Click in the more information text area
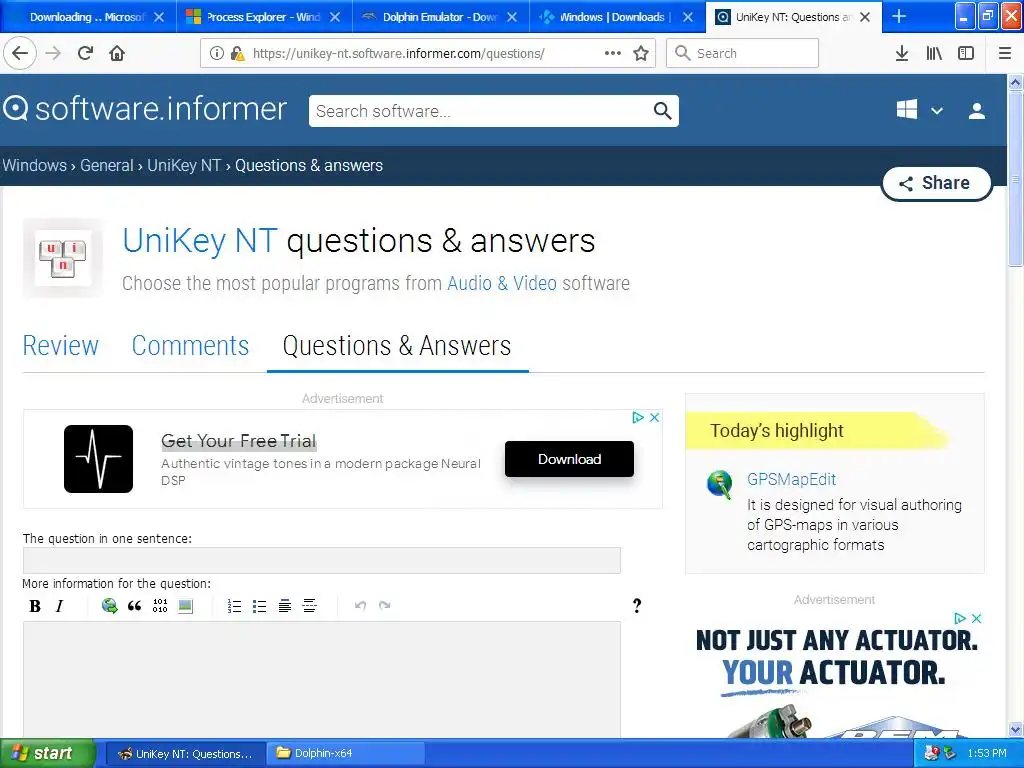The height and width of the screenshot is (768, 1024). click(x=321, y=679)
